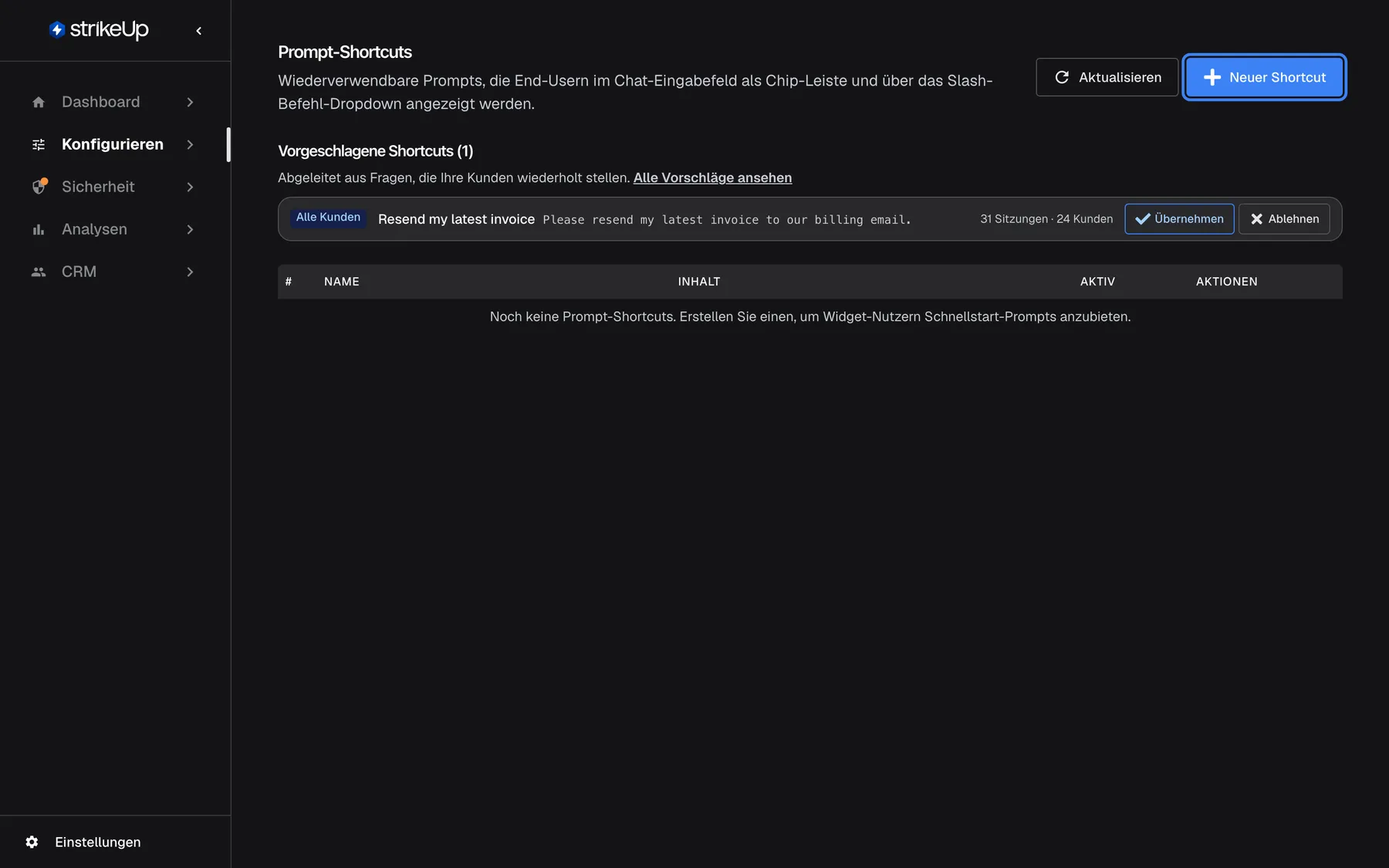Click '31 Sitzungen · 24 Kunden' text
Image resolution: width=1389 pixels, height=868 pixels.
pos(1046,219)
